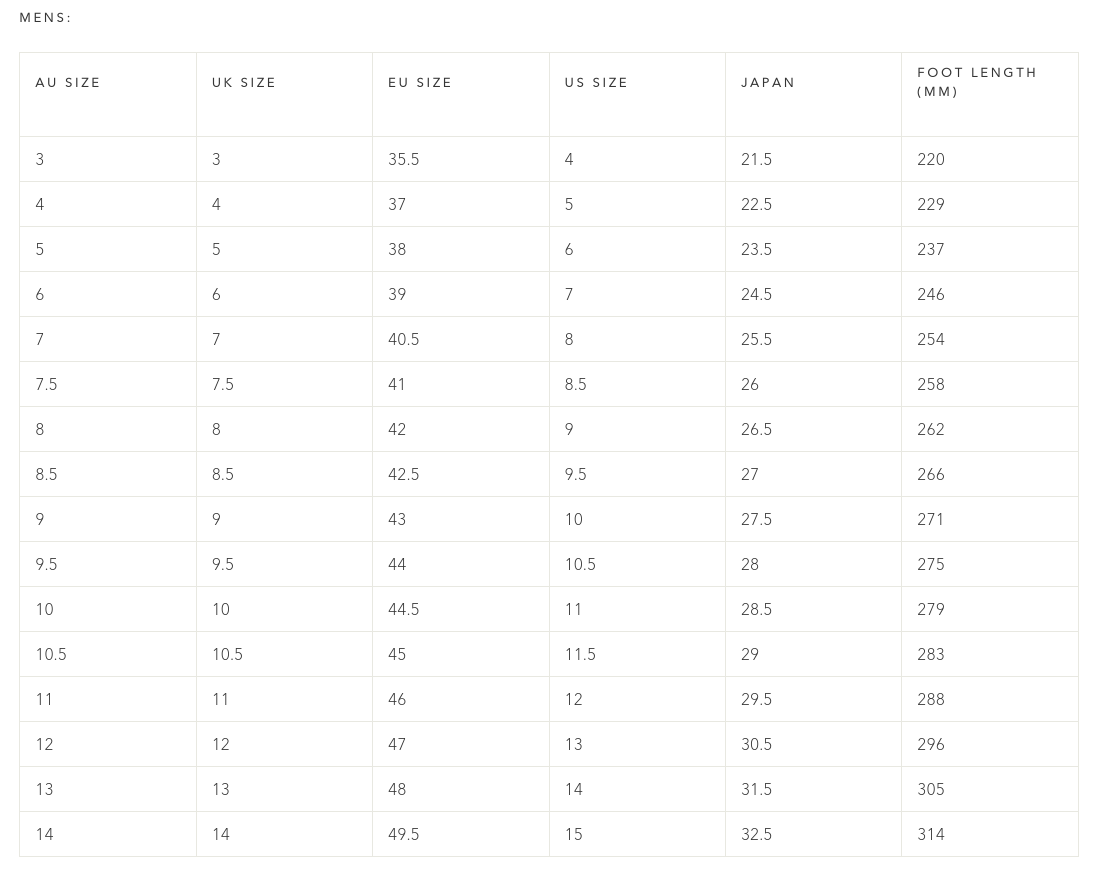
Task: Select Japan size 29.5 cell
Action: 756,699
